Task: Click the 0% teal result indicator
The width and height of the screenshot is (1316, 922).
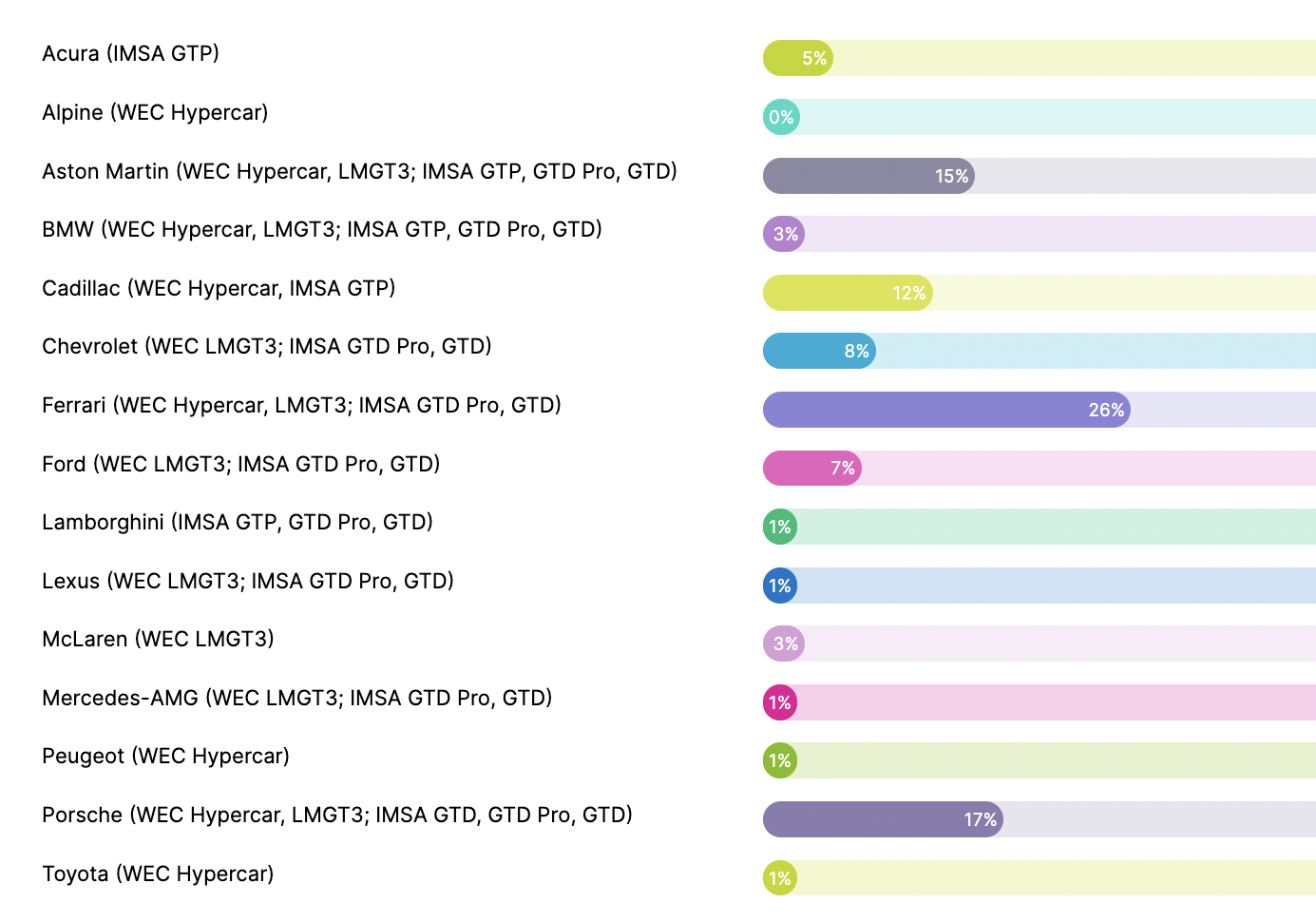Action: pos(781,118)
